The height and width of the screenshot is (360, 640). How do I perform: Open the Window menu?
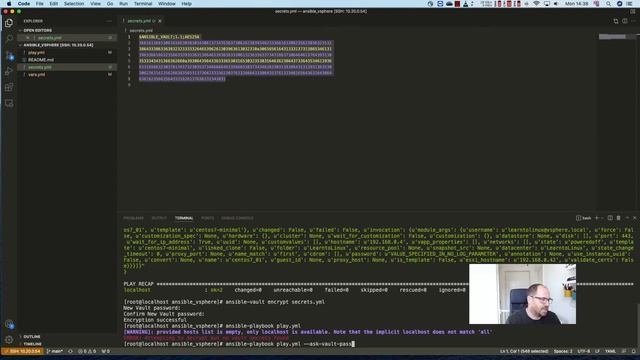point(167,4)
